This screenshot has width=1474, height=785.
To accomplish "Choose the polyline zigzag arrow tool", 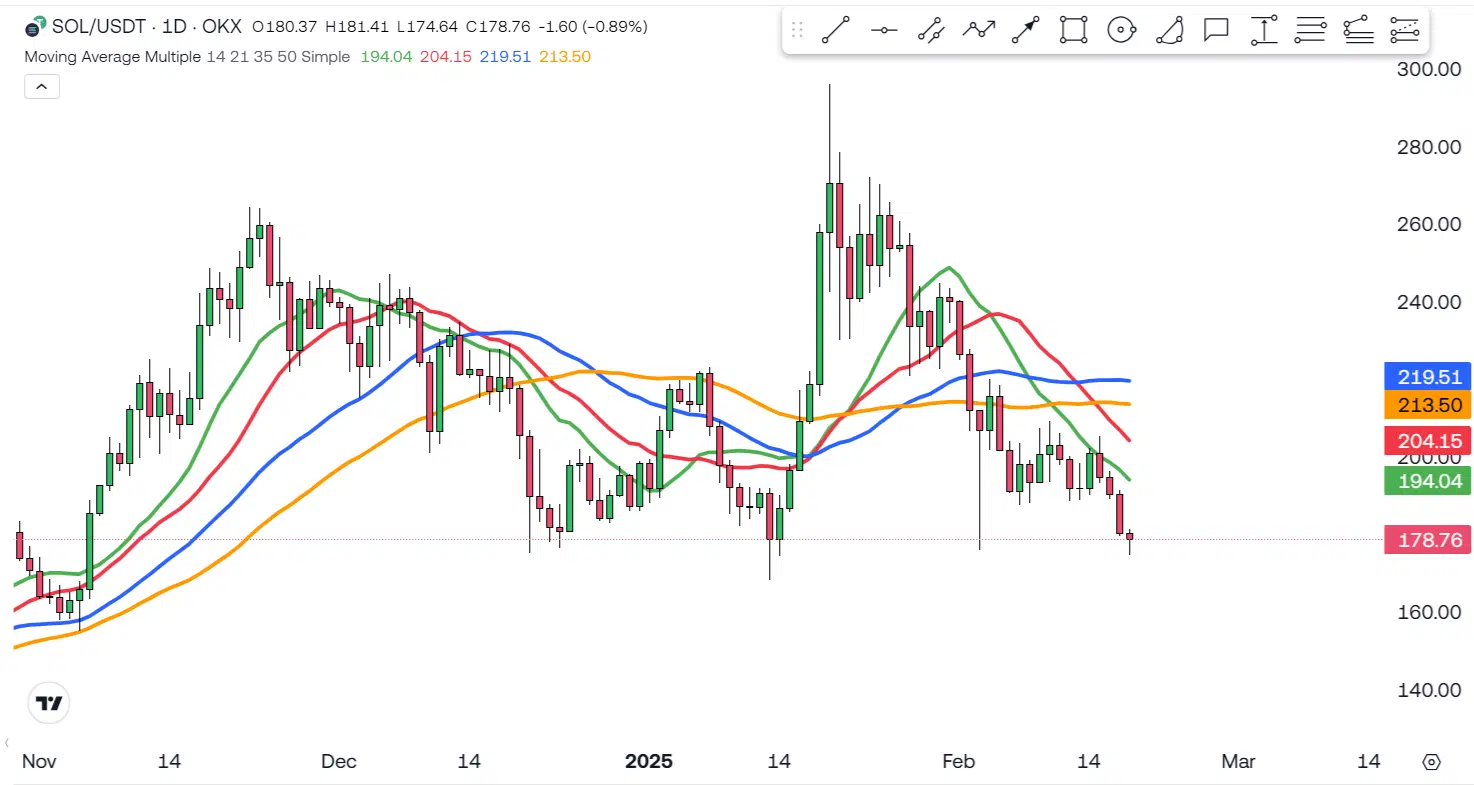I will coord(979,30).
